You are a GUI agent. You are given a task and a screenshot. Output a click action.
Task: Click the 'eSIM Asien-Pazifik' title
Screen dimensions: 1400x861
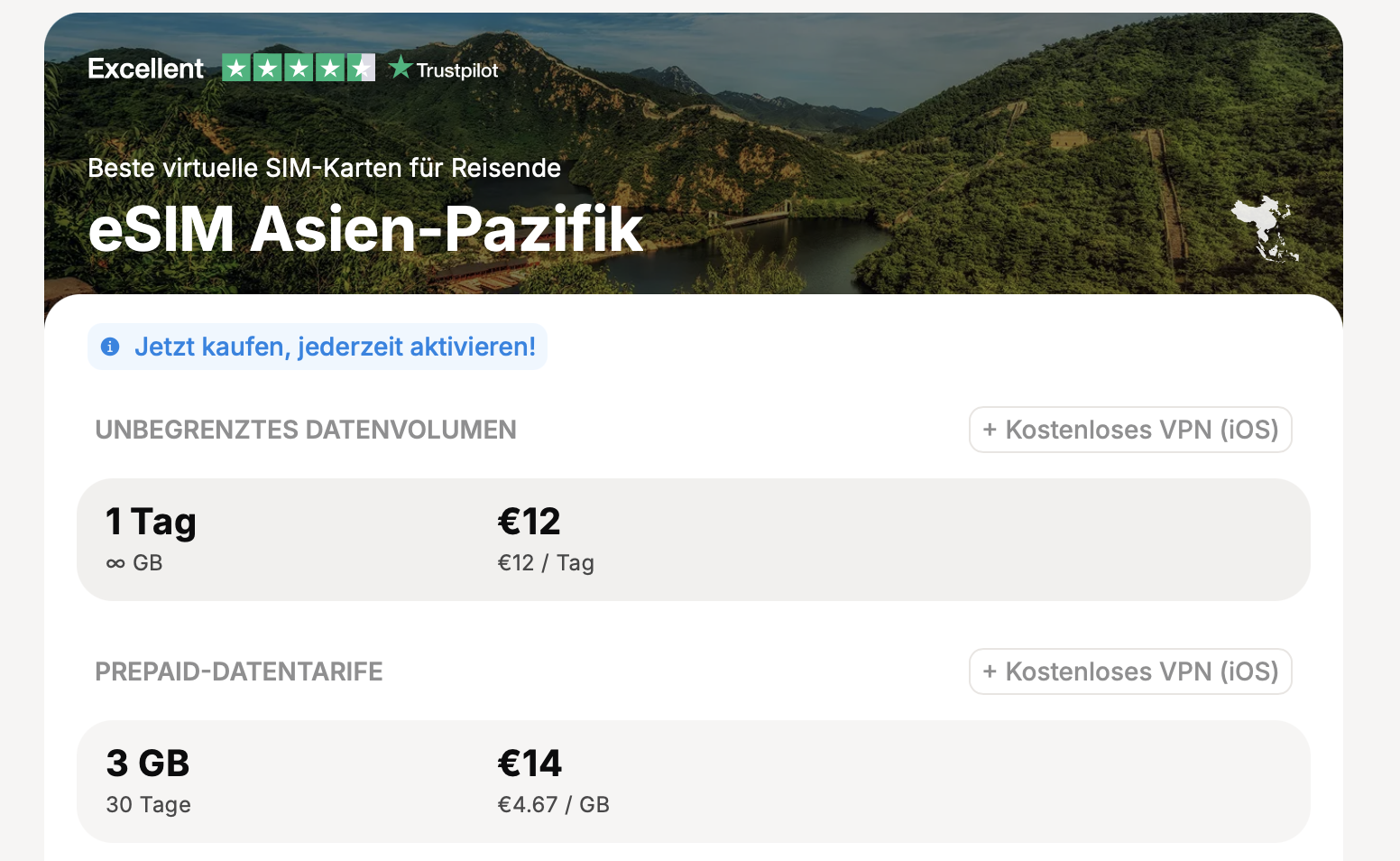(365, 228)
